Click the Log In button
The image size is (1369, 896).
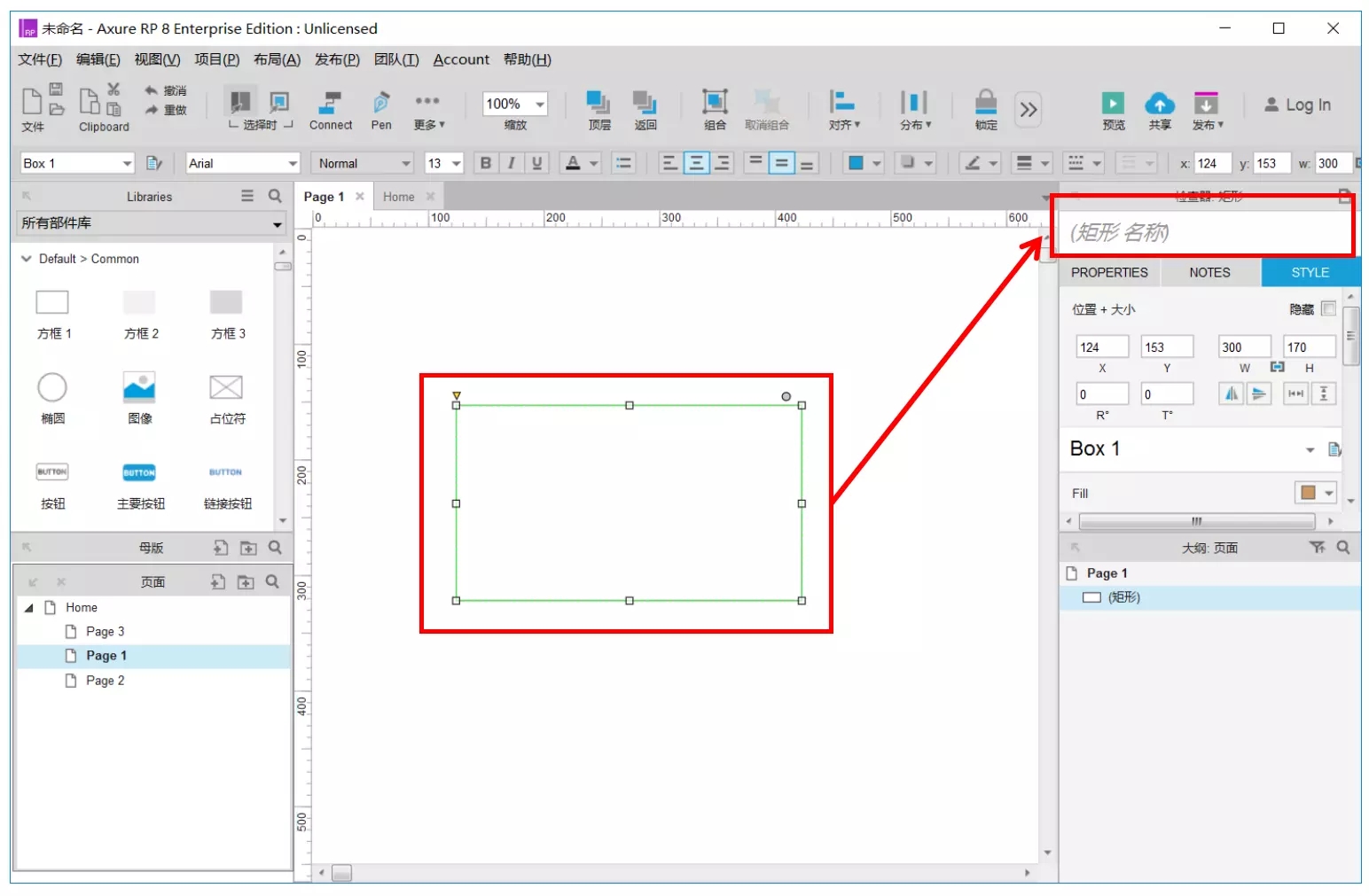1297,105
